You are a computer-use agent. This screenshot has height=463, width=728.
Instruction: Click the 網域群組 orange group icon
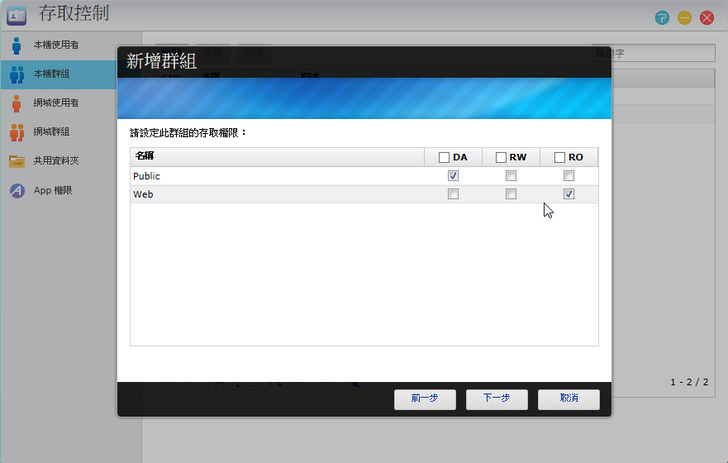point(17,132)
